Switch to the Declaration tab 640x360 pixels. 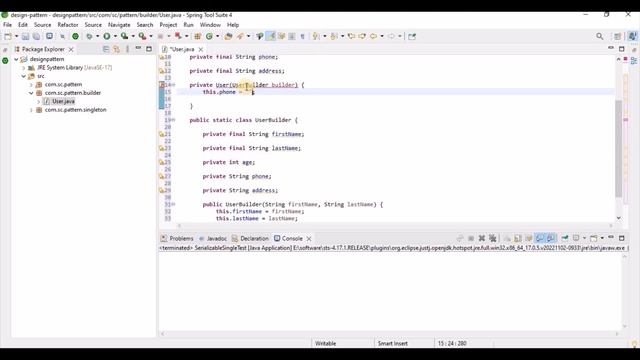pyautogui.click(x=250, y=238)
